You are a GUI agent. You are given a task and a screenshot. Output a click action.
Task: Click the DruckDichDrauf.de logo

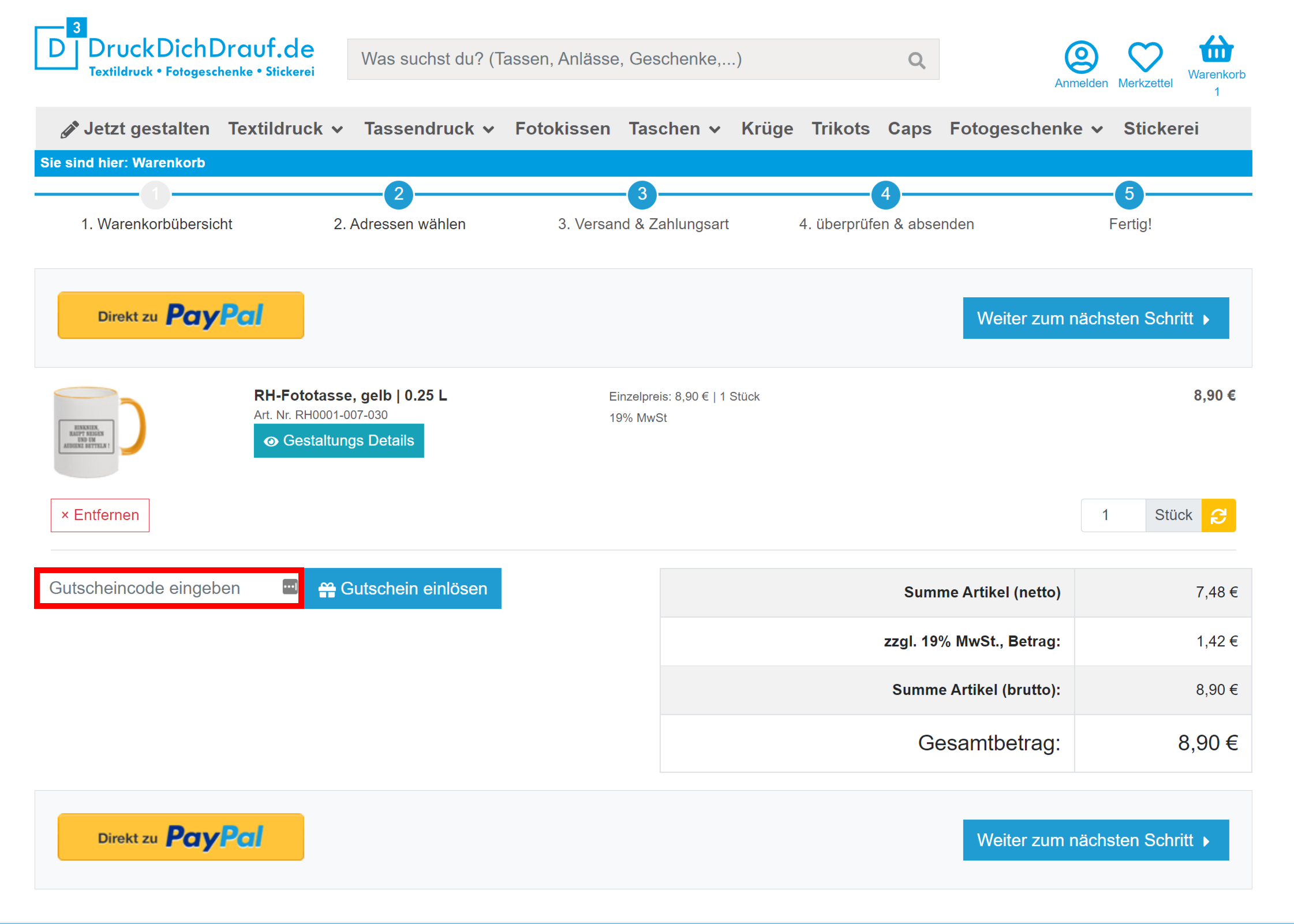coord(175,48)
